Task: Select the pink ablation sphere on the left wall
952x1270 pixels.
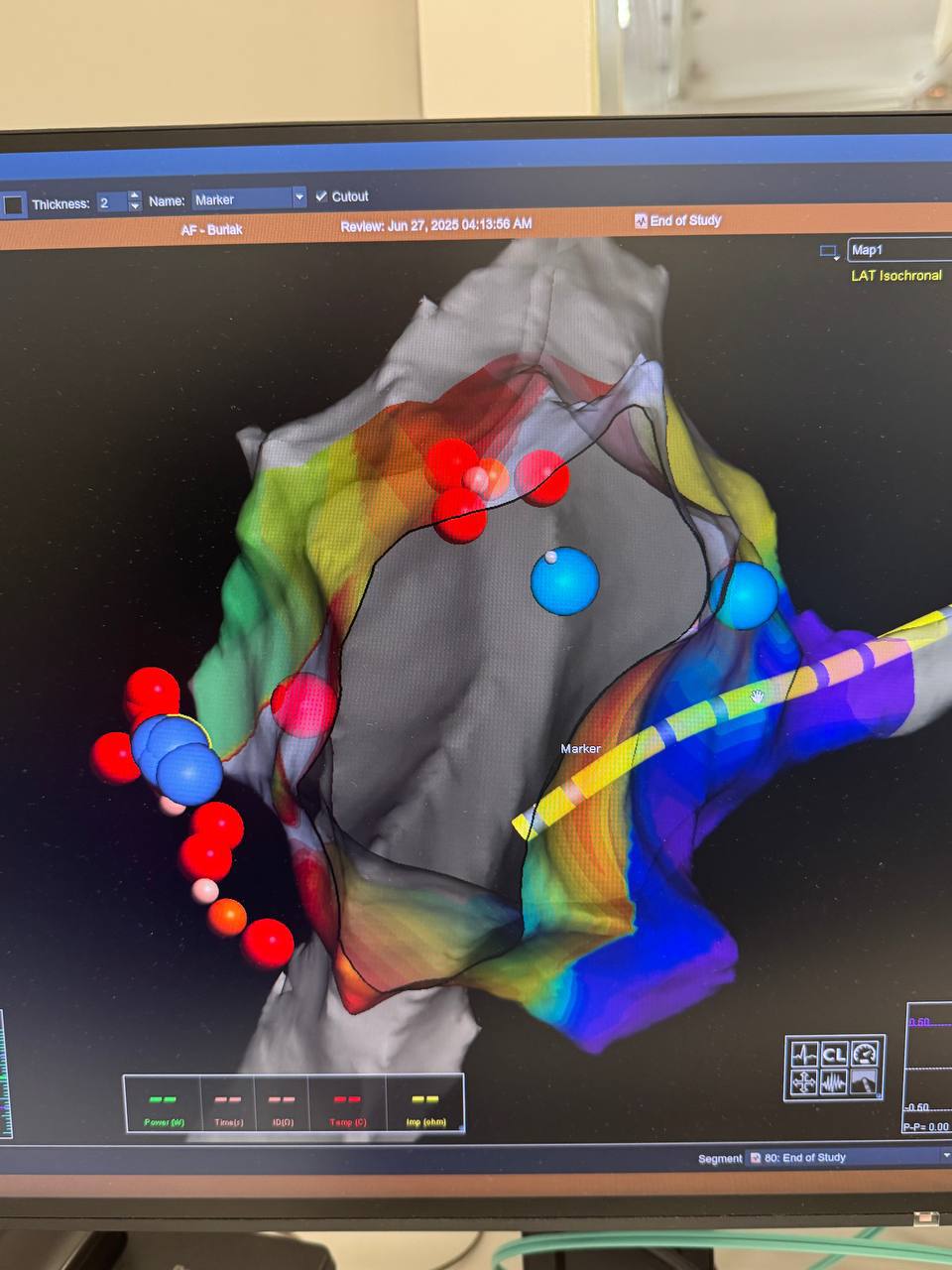Action: pos(303,705)
